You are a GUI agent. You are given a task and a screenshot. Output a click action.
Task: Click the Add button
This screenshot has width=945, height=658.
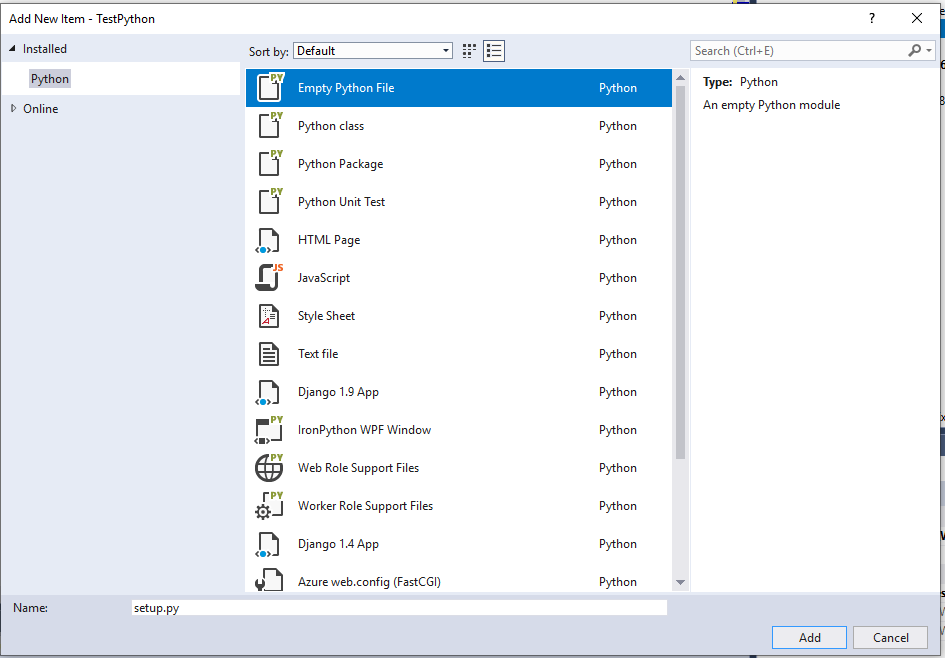click(x=809, y=638)
